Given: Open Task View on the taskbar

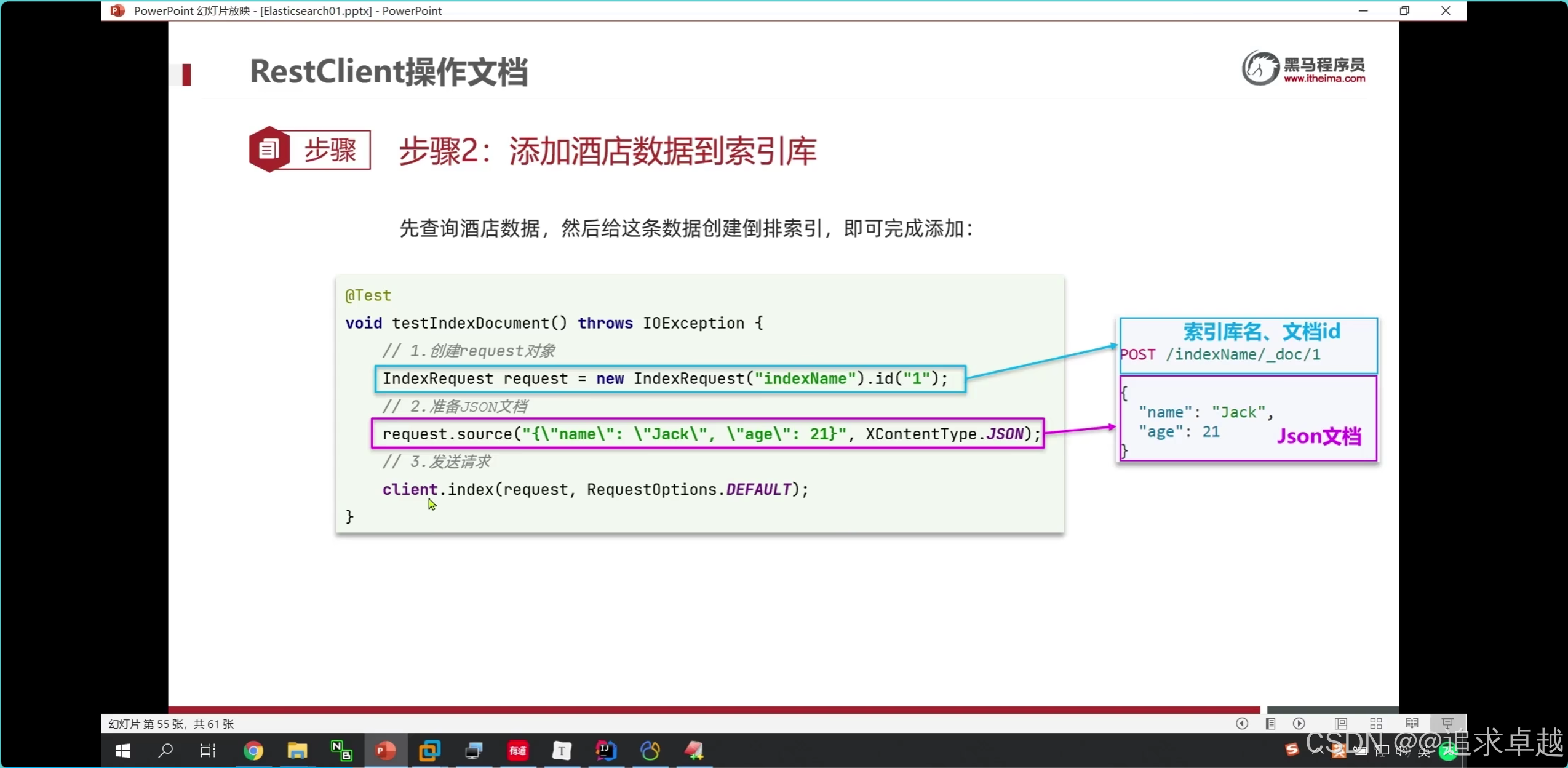Looking at the screenshot, I should pyautogui.click(x=208, y=750).
